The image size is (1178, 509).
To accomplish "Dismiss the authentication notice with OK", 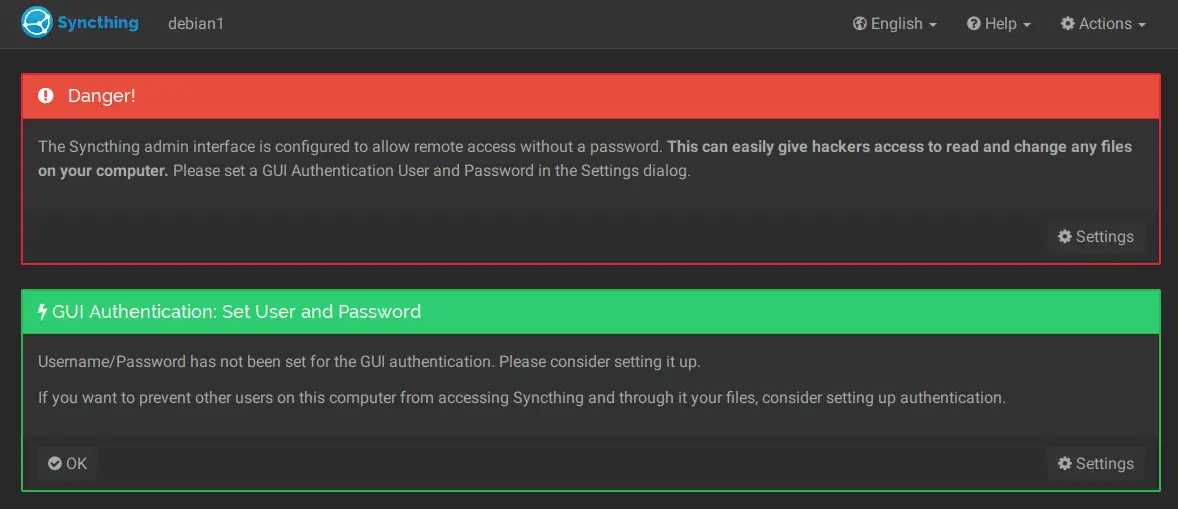I will click(x=68, y=463).
